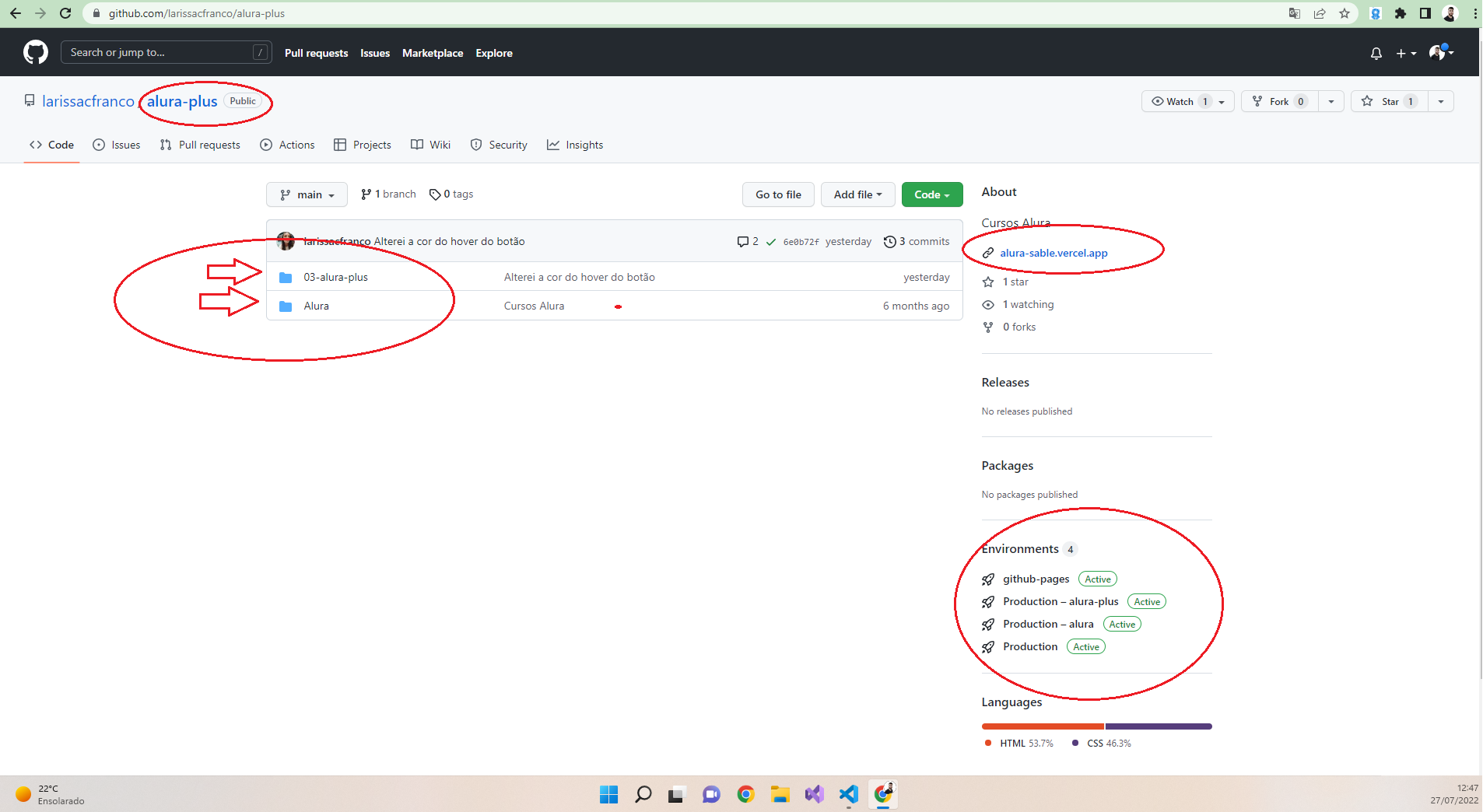Open the main branch selector
1483x812 pixels.
(x=307, y=194)
